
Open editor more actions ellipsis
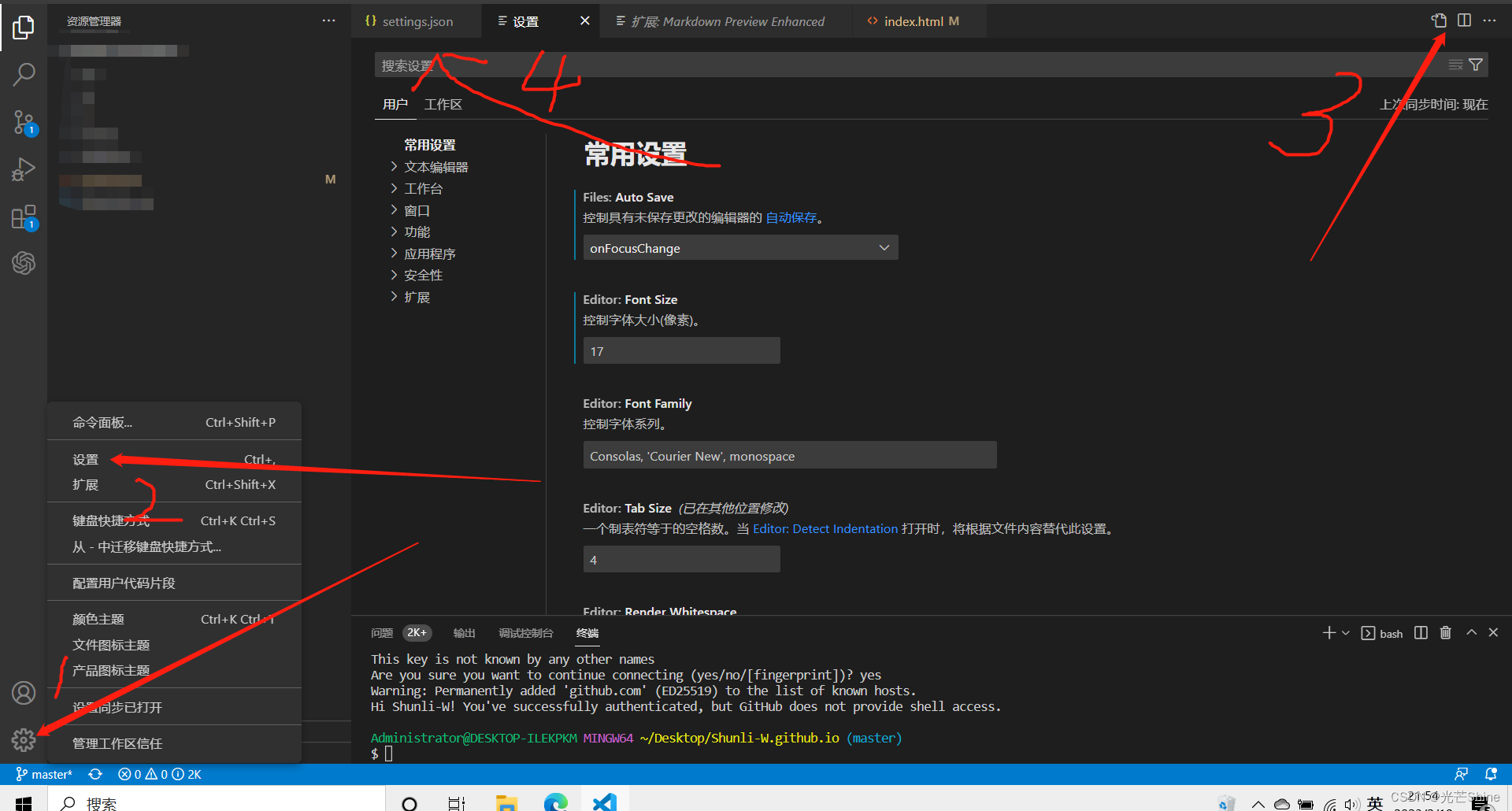point(1489,20)
